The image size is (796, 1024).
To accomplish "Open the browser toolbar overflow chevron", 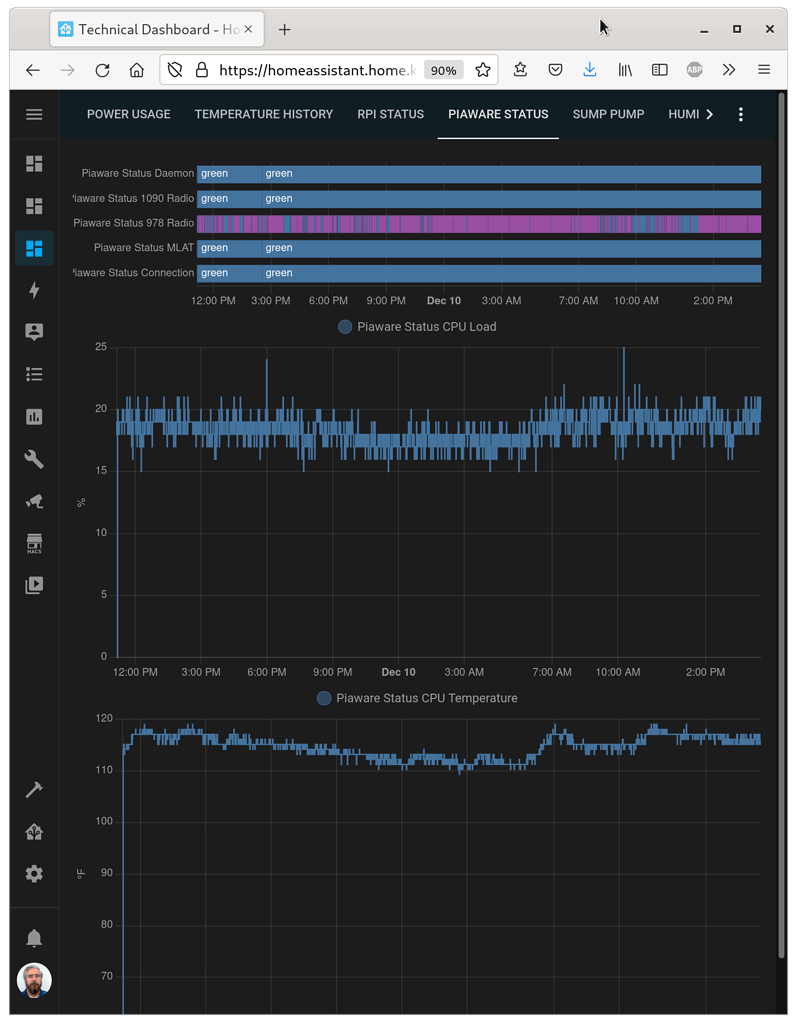I will (728, 69).
